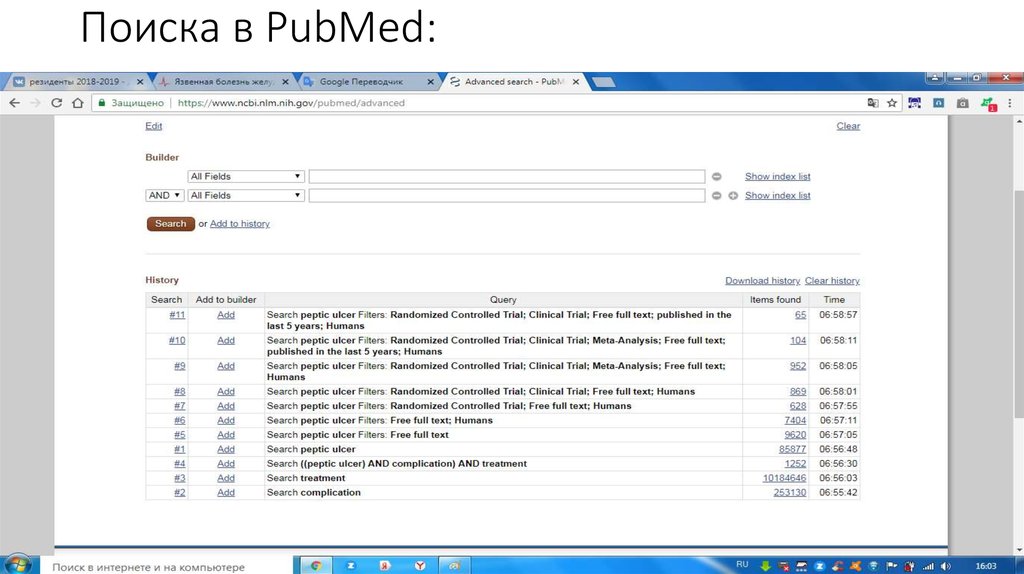Open the 869 items found result

pos(797,391)
